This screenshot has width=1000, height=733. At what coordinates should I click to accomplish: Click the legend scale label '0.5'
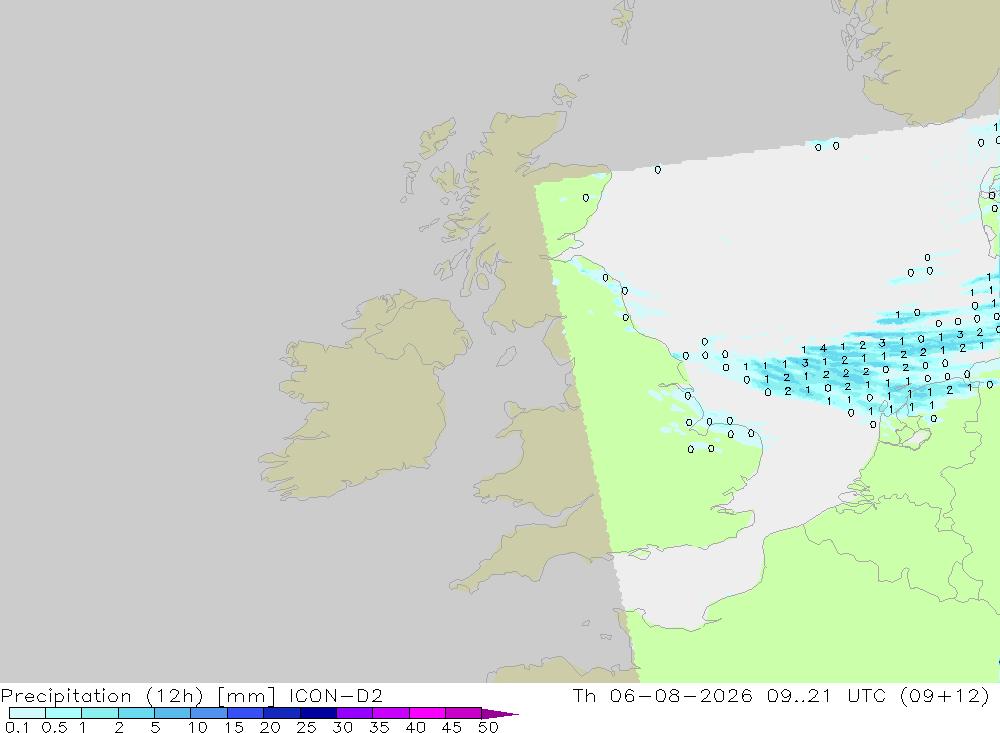point(54,727)
